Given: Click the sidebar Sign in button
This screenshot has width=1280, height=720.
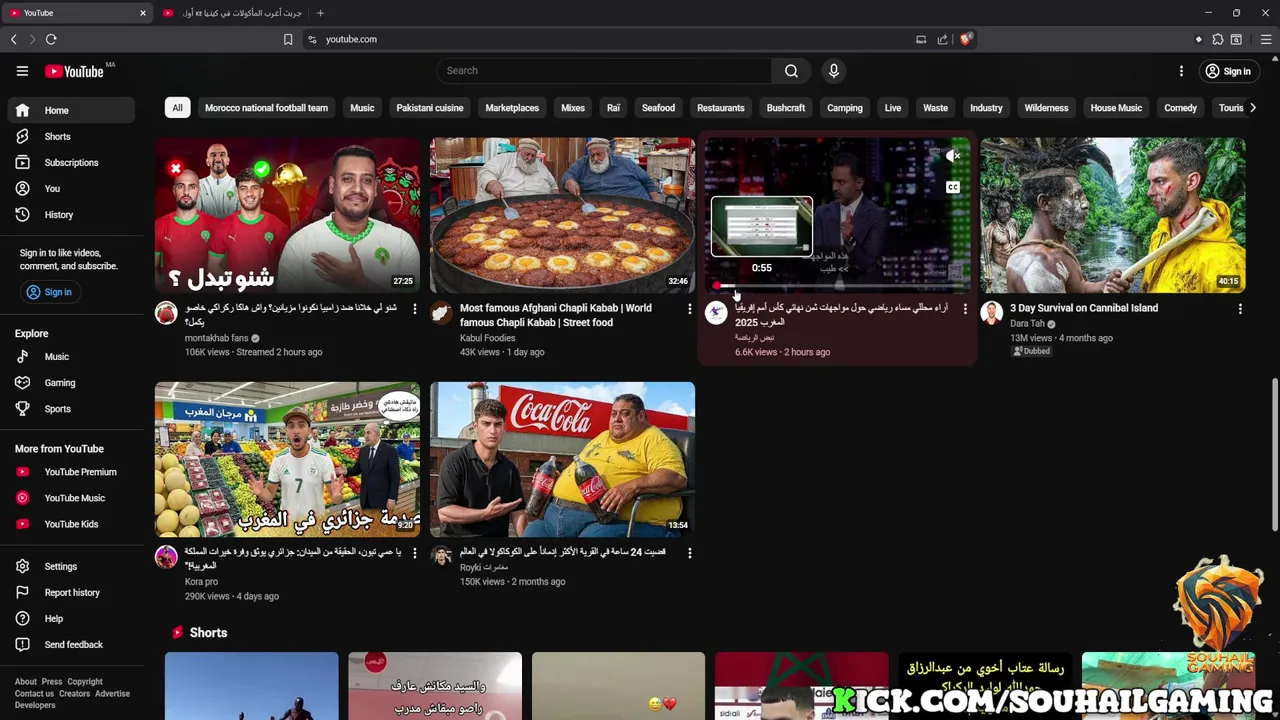Looking at the screenshot, I should click(49, 292).
